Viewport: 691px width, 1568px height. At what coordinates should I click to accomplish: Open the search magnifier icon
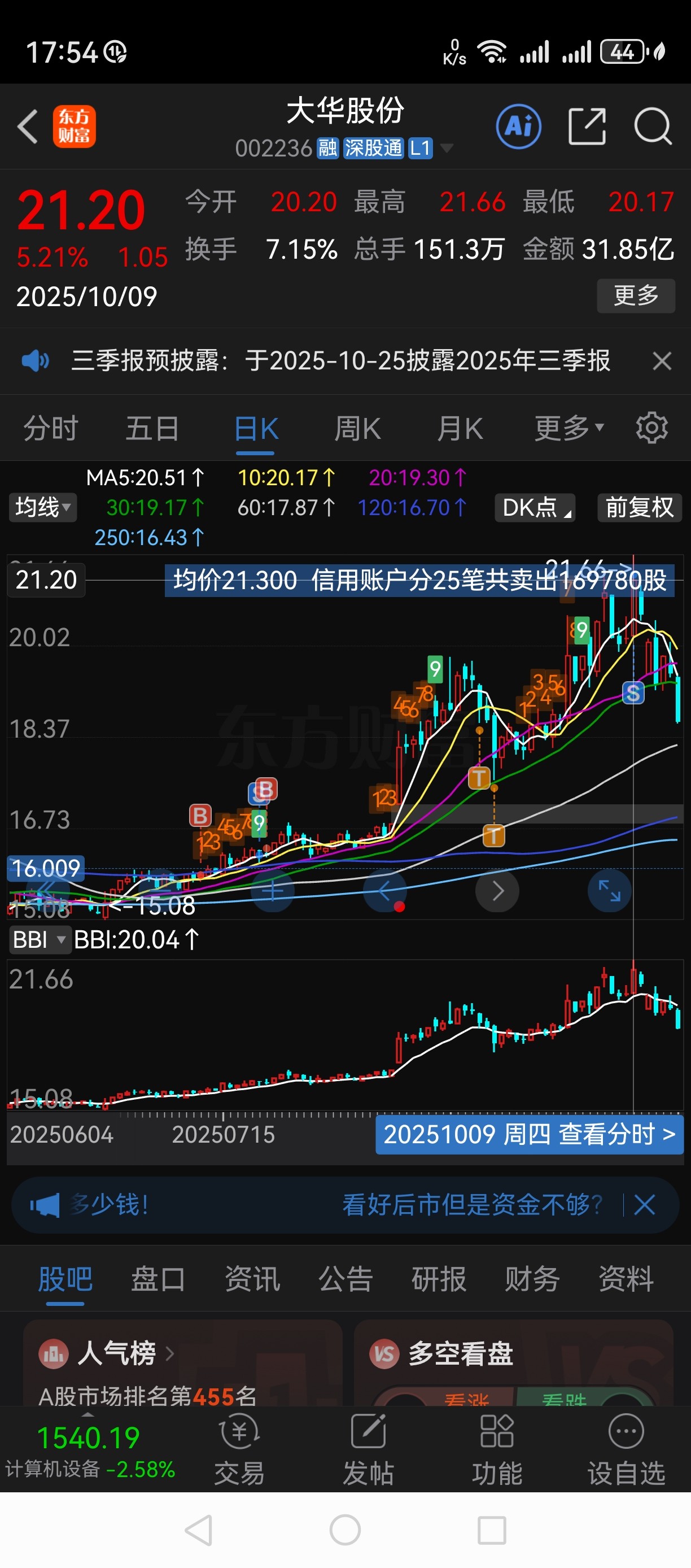[x=653, y=127]
